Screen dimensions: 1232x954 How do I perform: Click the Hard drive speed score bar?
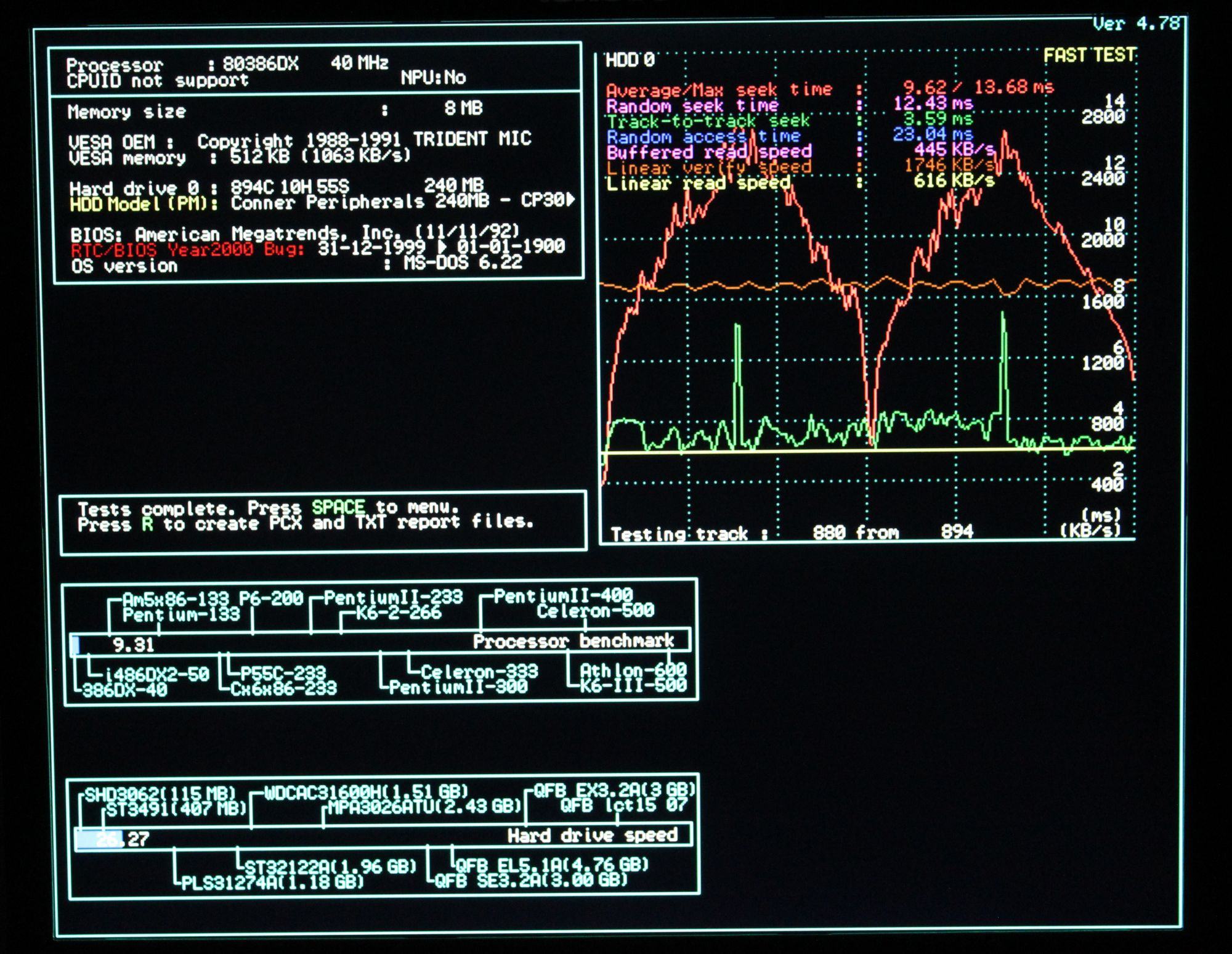tap(100, 839)
